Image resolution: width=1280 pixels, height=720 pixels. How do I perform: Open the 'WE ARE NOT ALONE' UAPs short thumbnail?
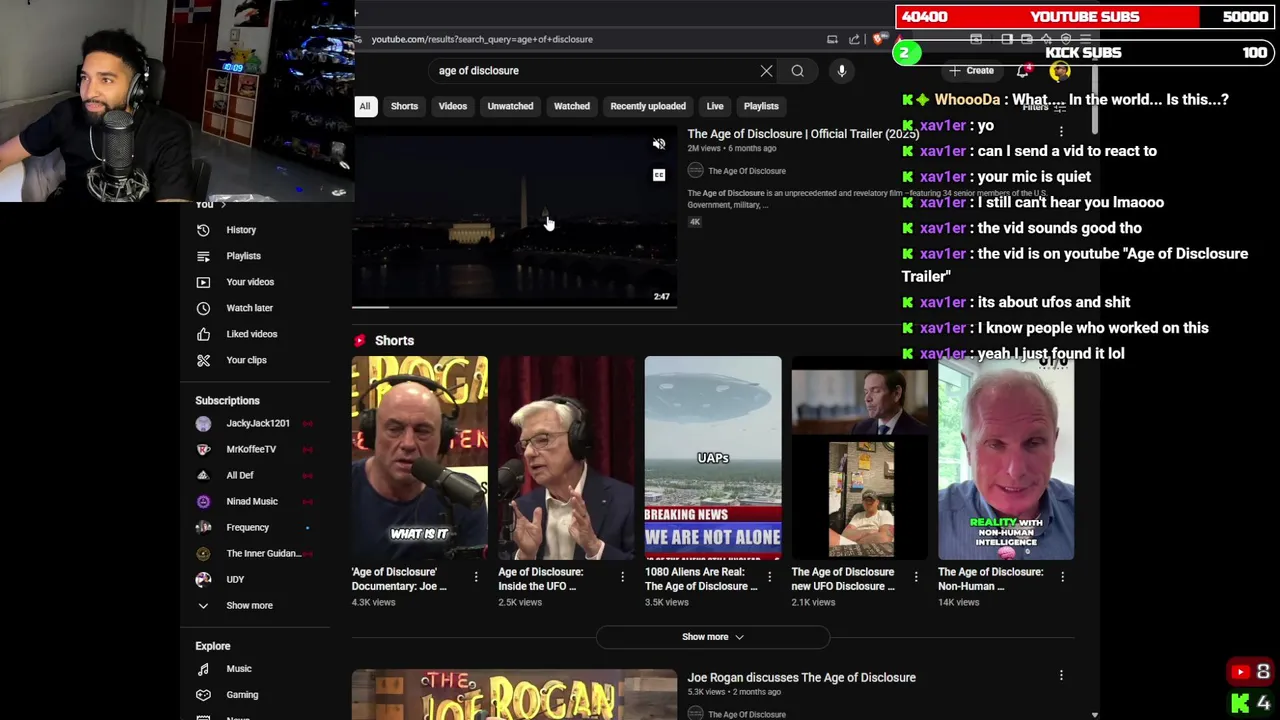[x=713, y=458]
